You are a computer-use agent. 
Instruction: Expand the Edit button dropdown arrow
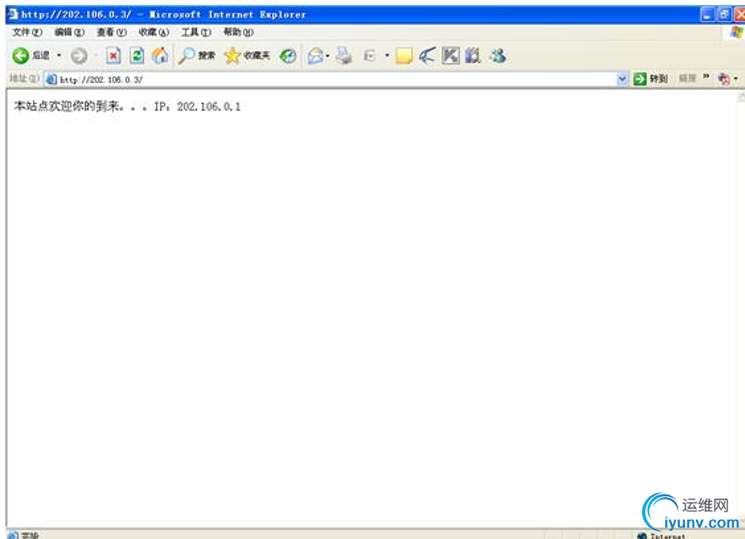tap(387, 56)
